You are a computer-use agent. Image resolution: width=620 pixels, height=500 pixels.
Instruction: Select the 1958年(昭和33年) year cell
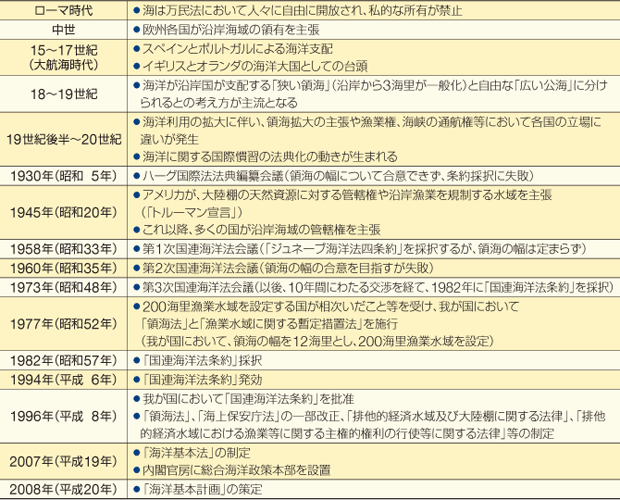pyautogui.click(x=65, y=248)
